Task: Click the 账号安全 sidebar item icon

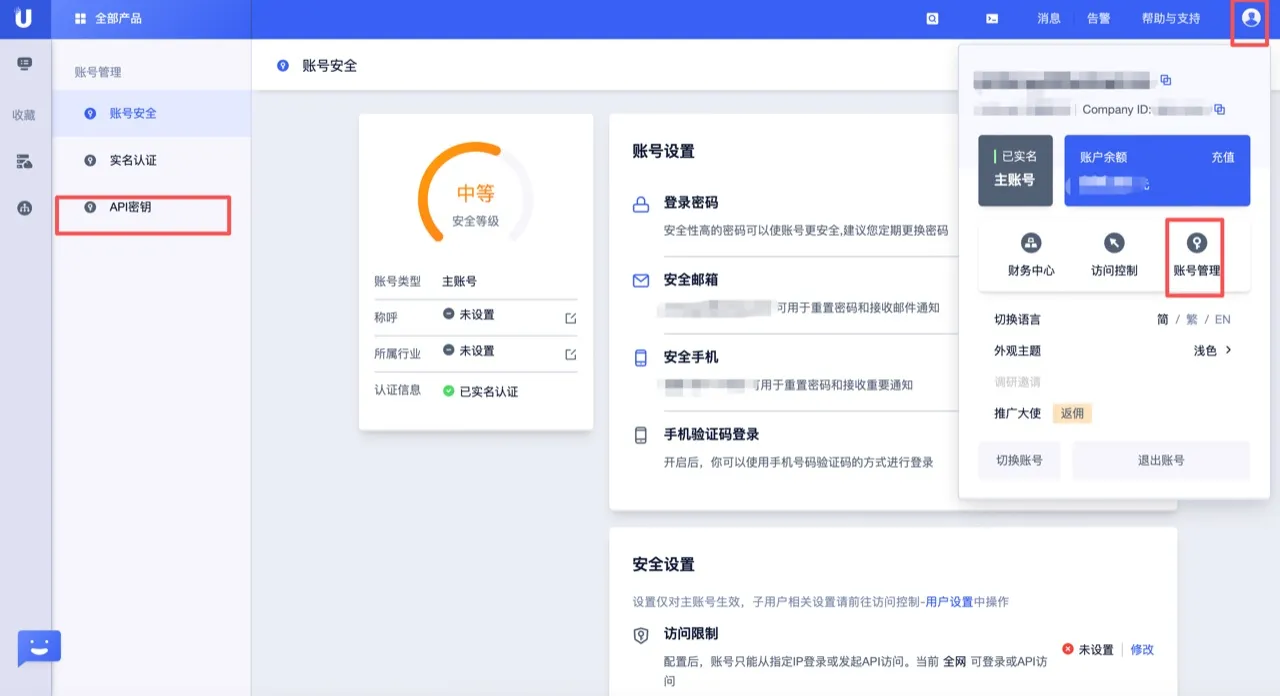Action: (x=91, y=113)
